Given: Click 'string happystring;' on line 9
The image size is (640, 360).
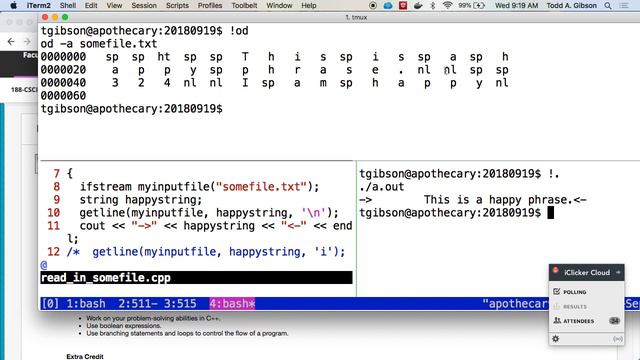Looking at the screenshot, I should click(141, 200).
